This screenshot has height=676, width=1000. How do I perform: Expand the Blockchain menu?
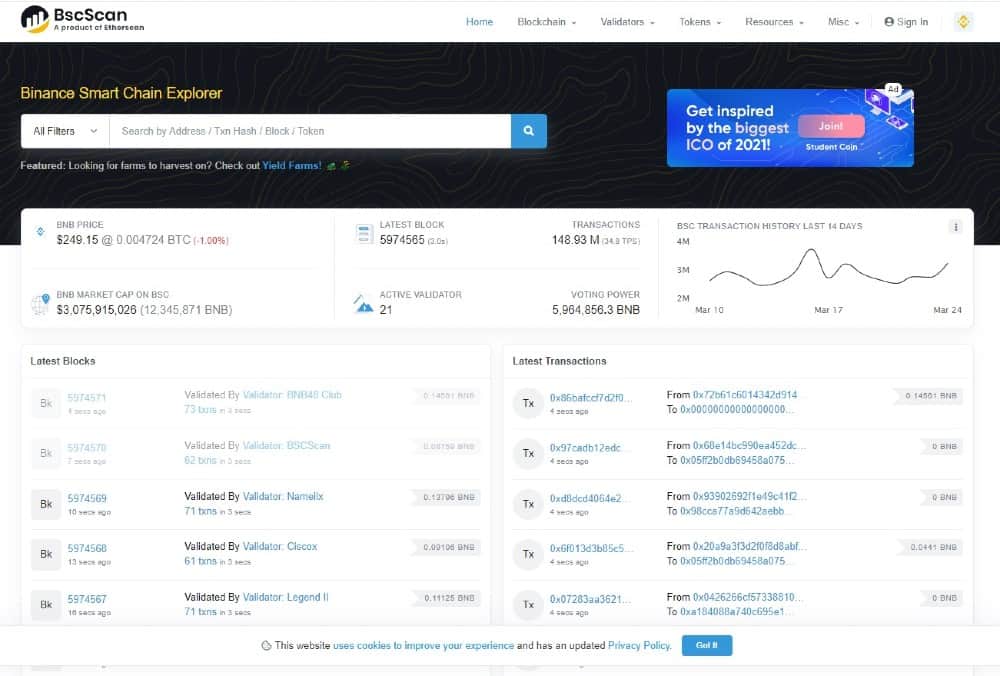tap(547, 22)
